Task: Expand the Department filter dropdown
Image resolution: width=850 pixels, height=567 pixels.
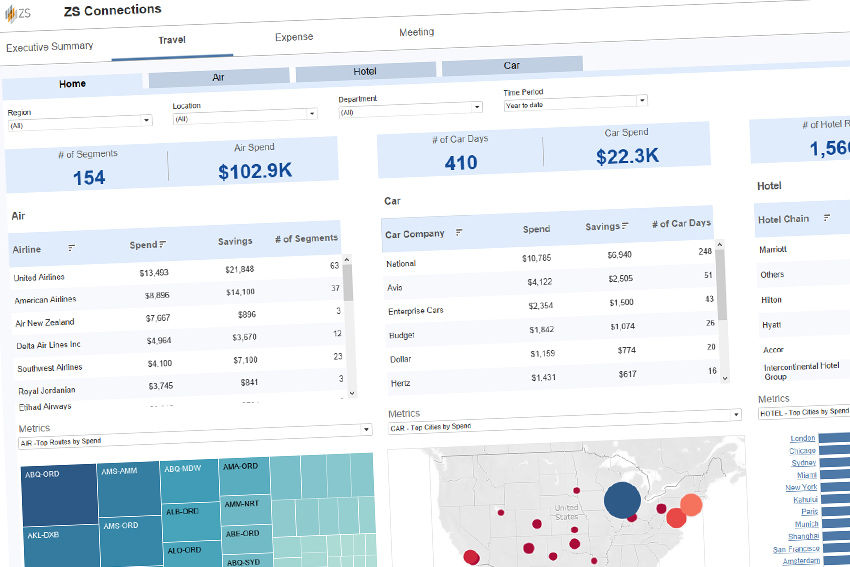Action: pyautogui.click(x=410, y=109)
